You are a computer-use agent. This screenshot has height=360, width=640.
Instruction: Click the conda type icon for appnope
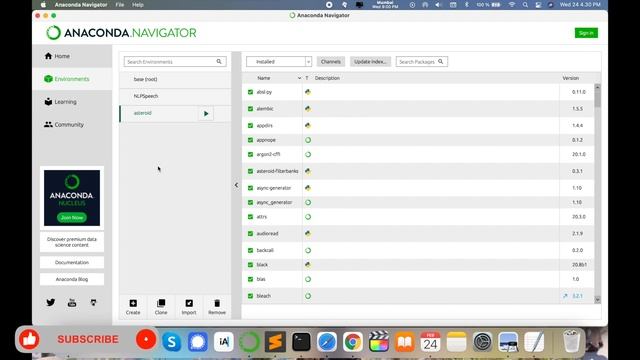(x=308, y=140)
